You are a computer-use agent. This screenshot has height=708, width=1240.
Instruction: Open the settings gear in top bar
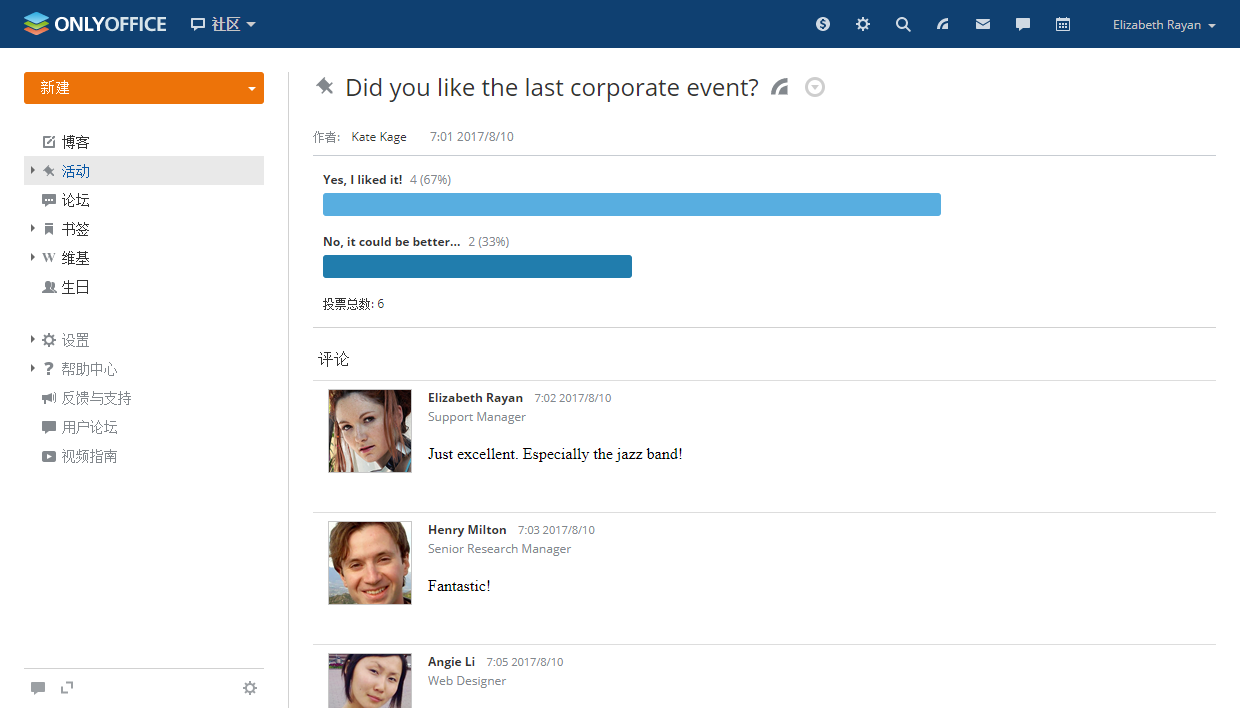(x=863, y=24)
